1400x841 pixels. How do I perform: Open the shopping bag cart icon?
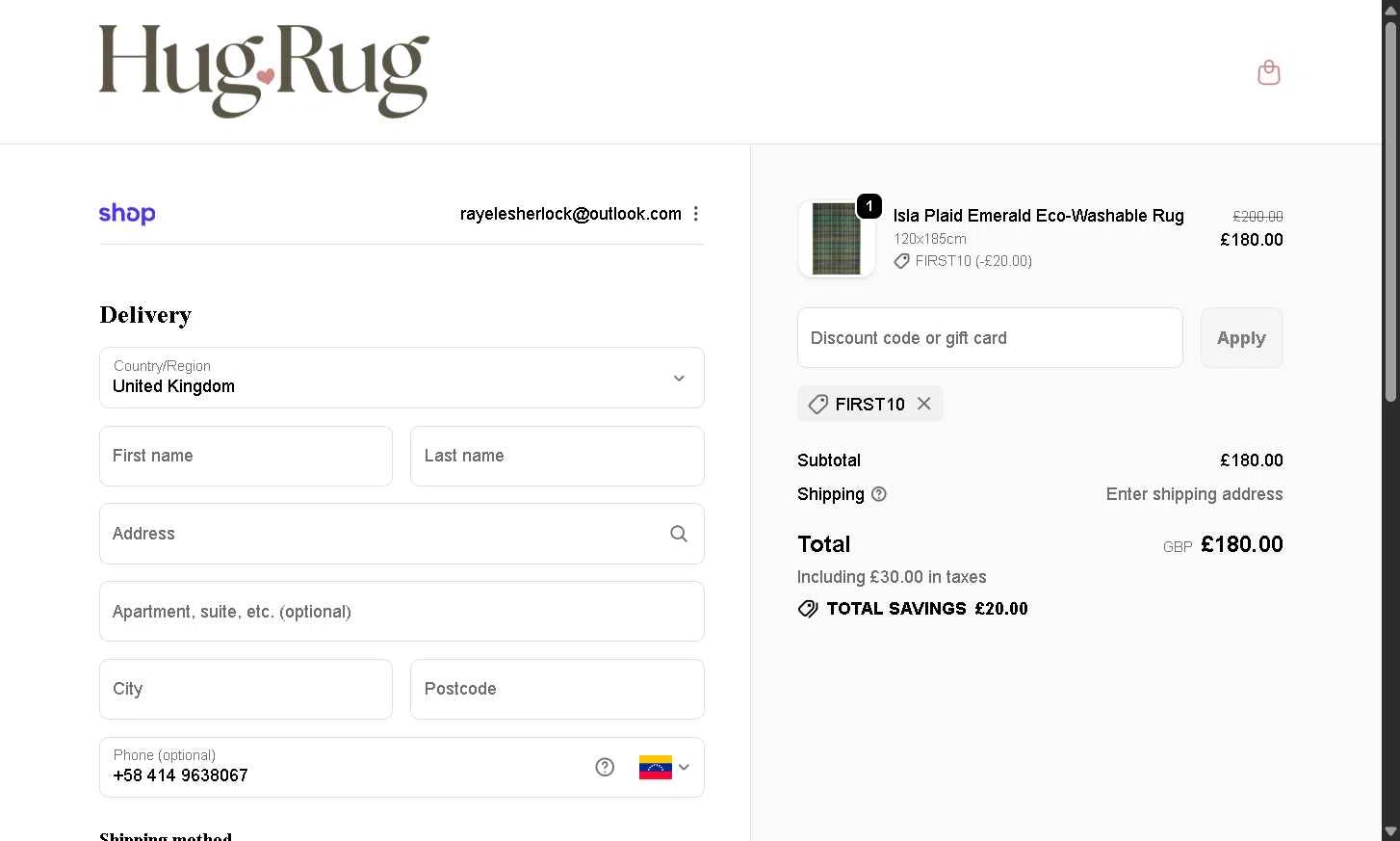(x=1269, y=72)
